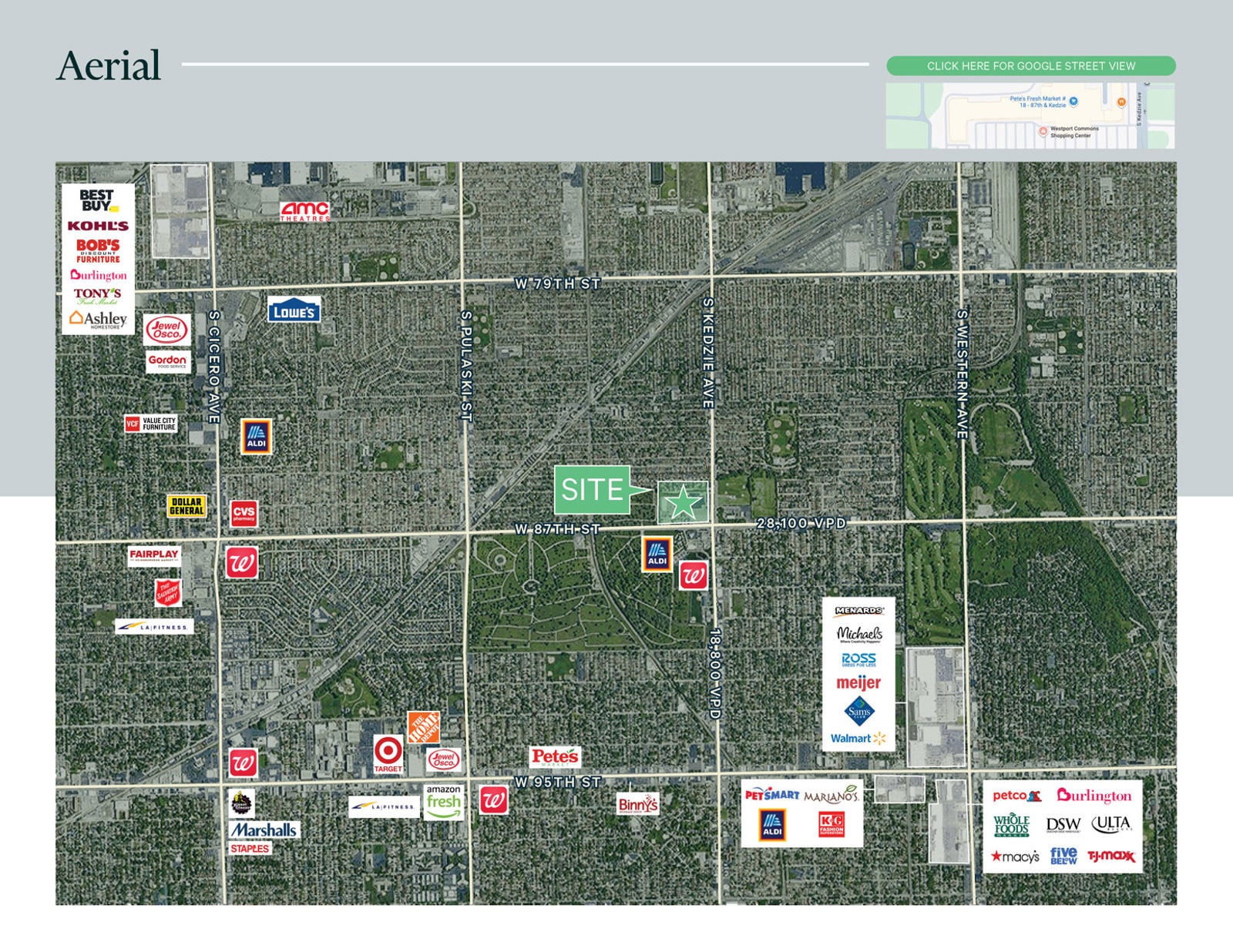Click the CVS pharmacy logo
Viewport: 1233px width, 952px height.
pos(244,513)
